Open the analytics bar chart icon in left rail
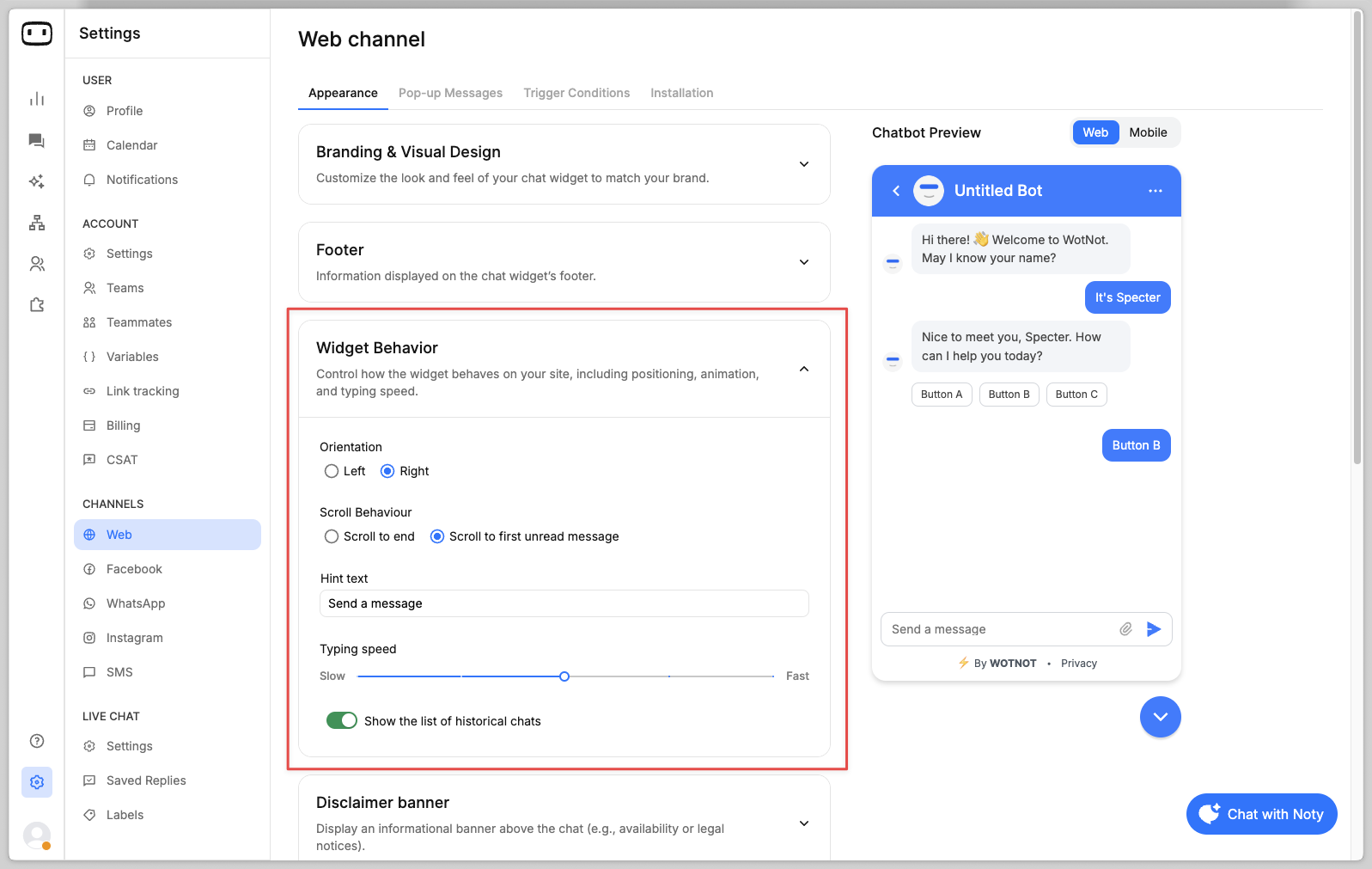 pos(36,99)
